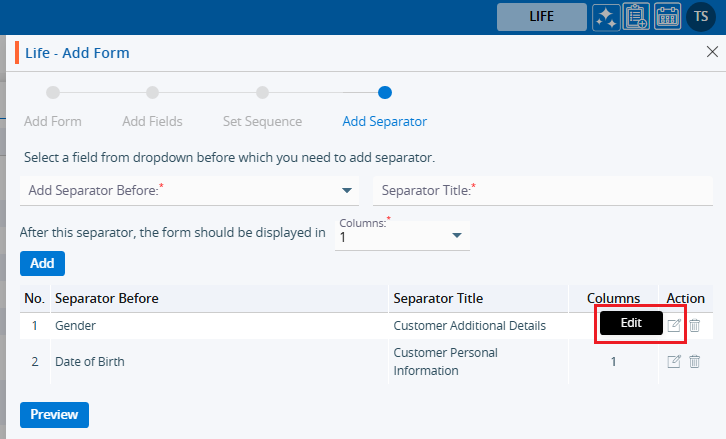Go to the Set Sequence step

262,93
